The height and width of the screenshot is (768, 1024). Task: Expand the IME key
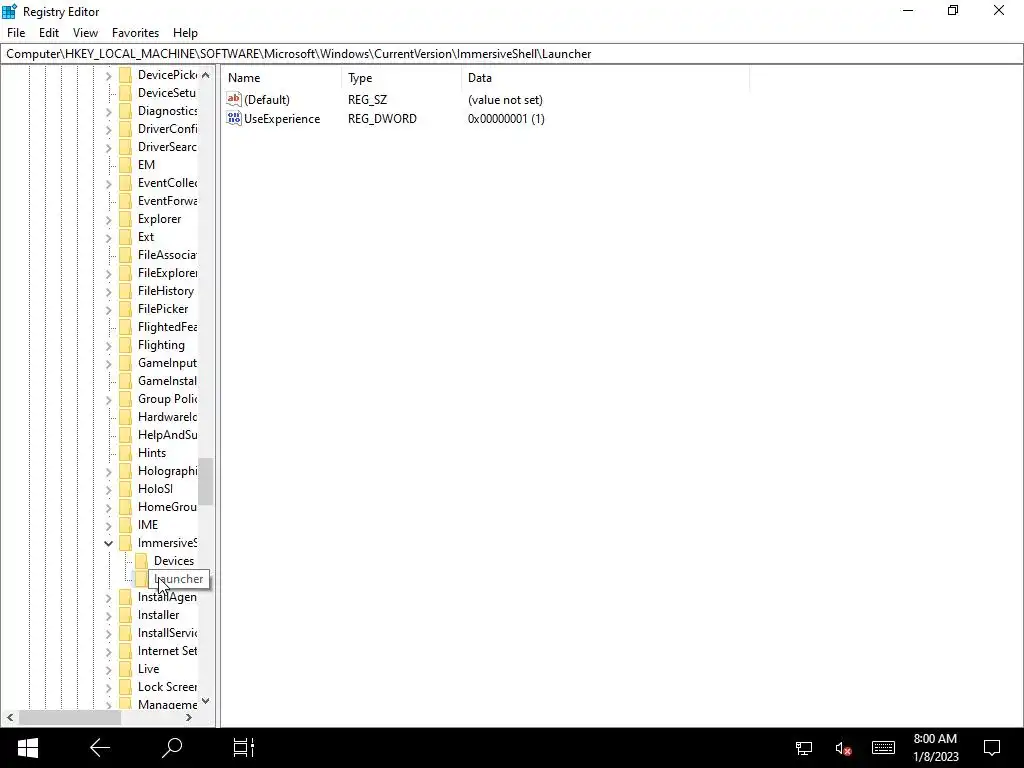108,525
